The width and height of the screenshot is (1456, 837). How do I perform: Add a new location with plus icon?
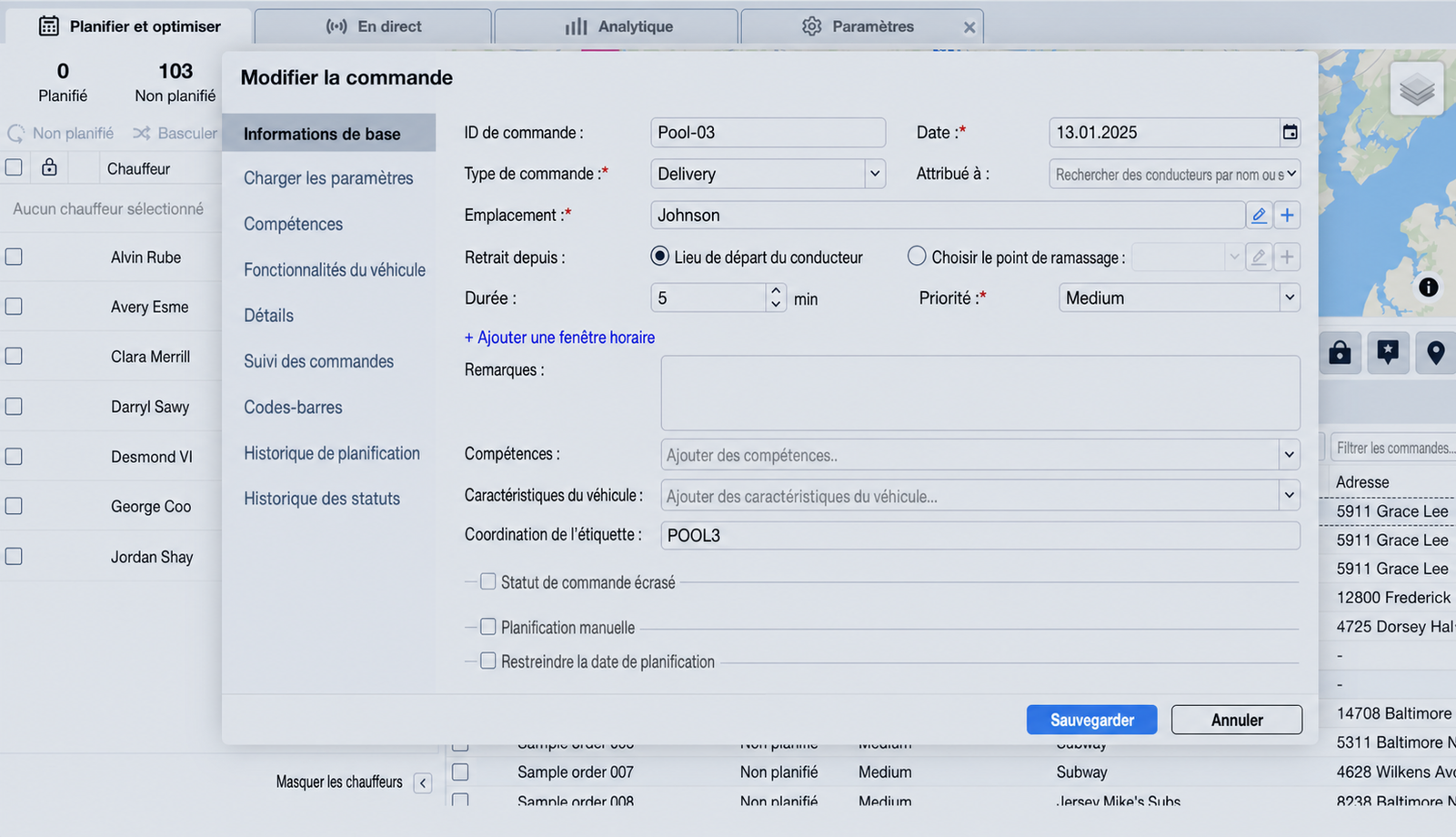click(x=1287, y=216)
